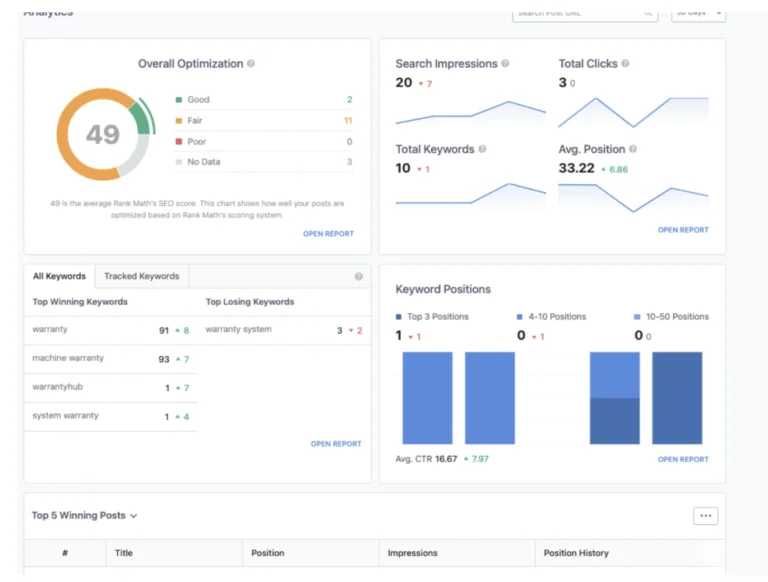Image resolution: width=768 pixels, height=582 pixels.
Task: Click help icon next to Search Impressions
Action: pyautogui.click(x=505, y=64)
